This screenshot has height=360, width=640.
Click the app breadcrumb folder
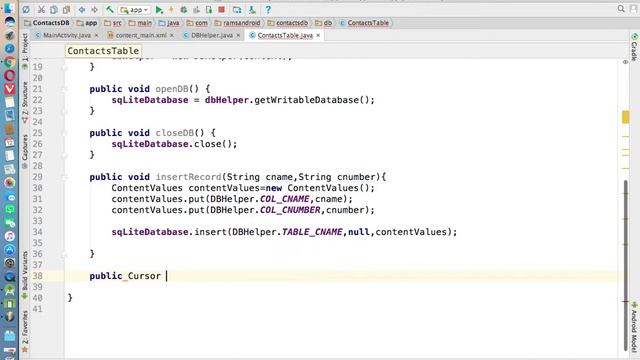87,23
